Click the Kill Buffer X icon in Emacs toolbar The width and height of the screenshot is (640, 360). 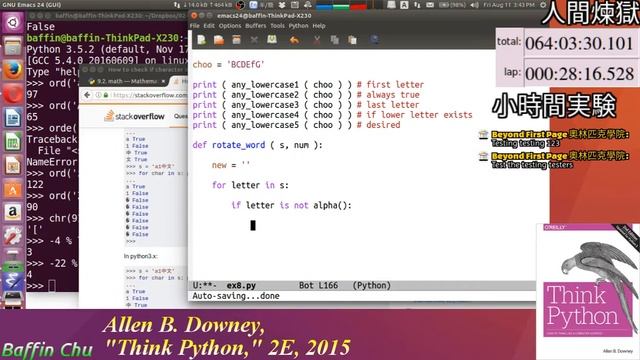point(254,40)
